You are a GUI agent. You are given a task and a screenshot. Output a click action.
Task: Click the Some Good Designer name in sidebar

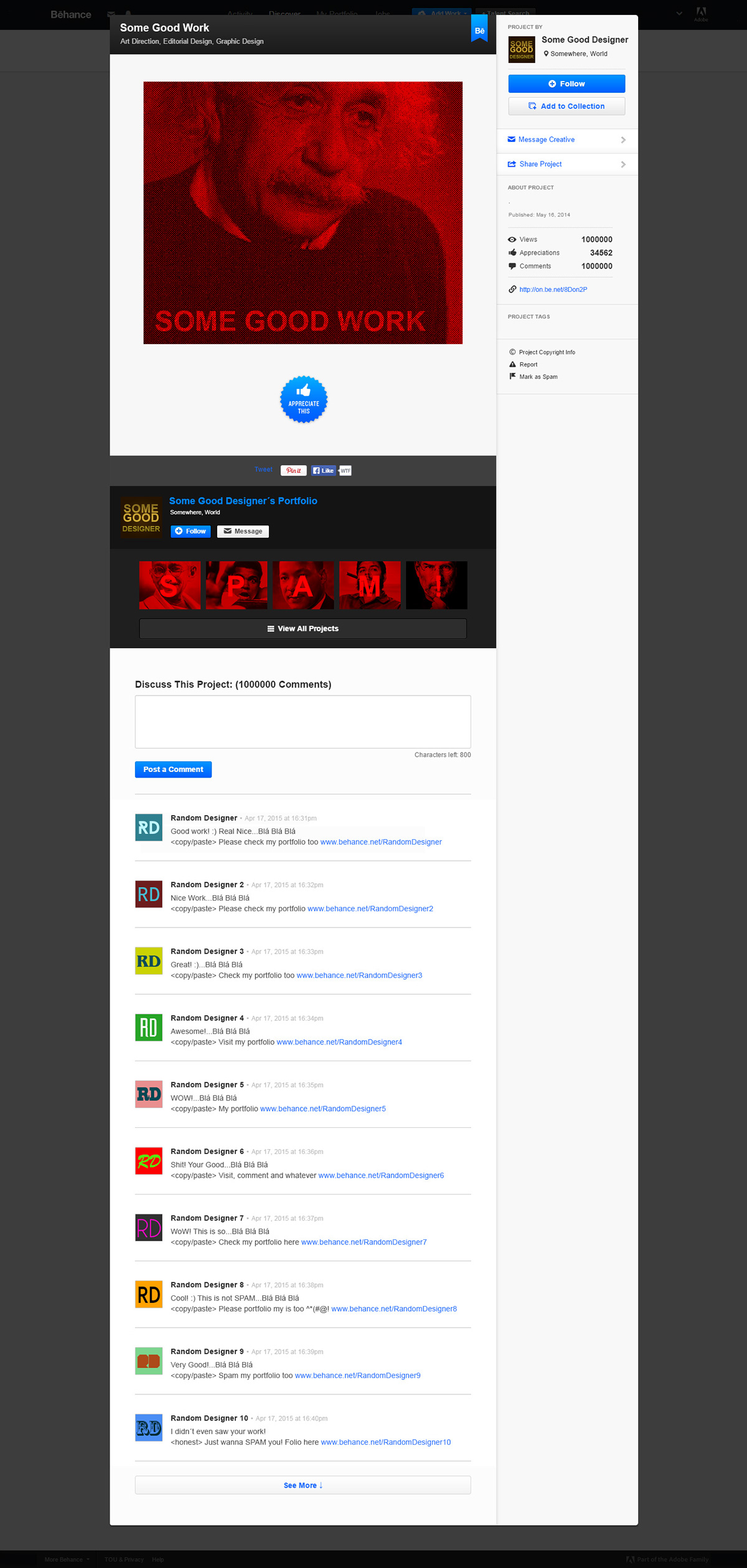tap(585, 40)
